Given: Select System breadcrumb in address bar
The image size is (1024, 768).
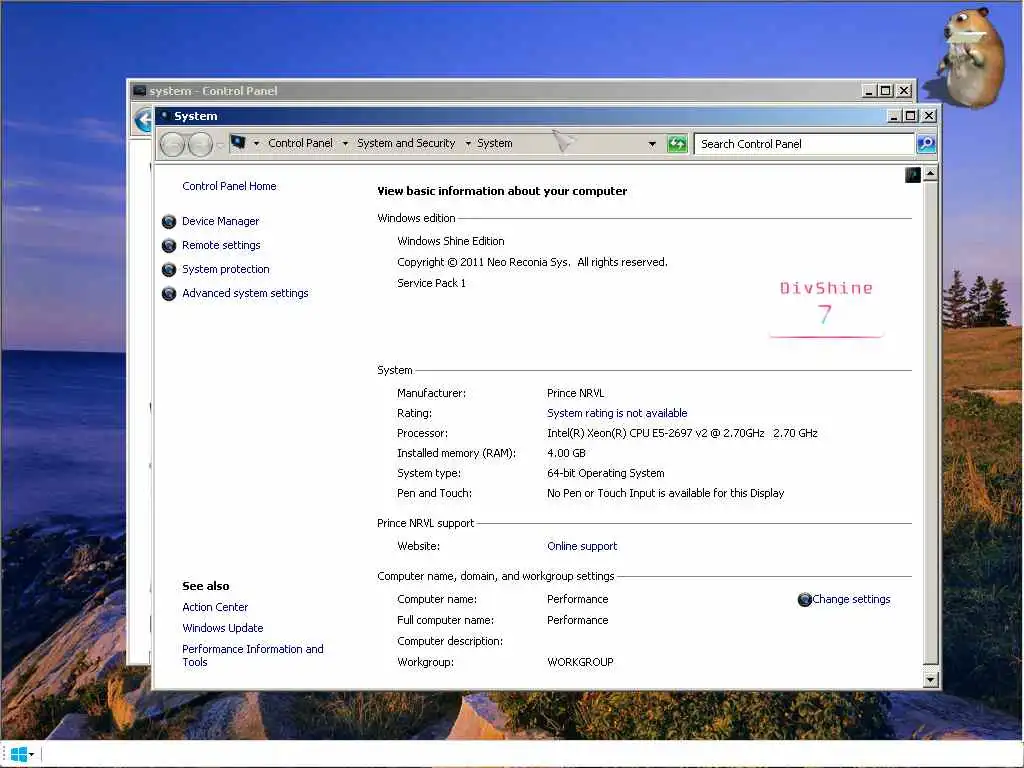Looking at the screenshot, I should tap(494, 143).
